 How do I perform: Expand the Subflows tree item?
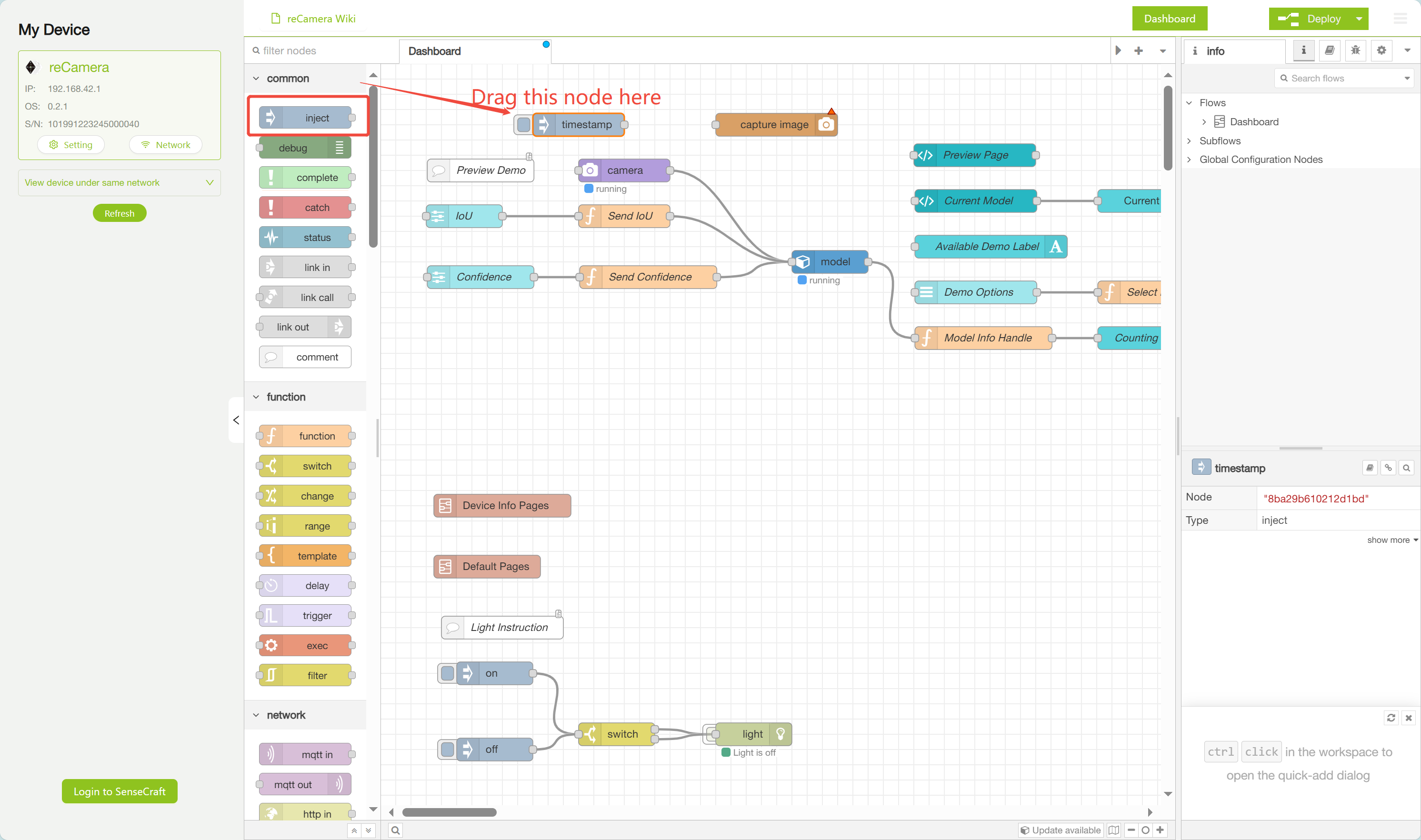coord(1189,141)
